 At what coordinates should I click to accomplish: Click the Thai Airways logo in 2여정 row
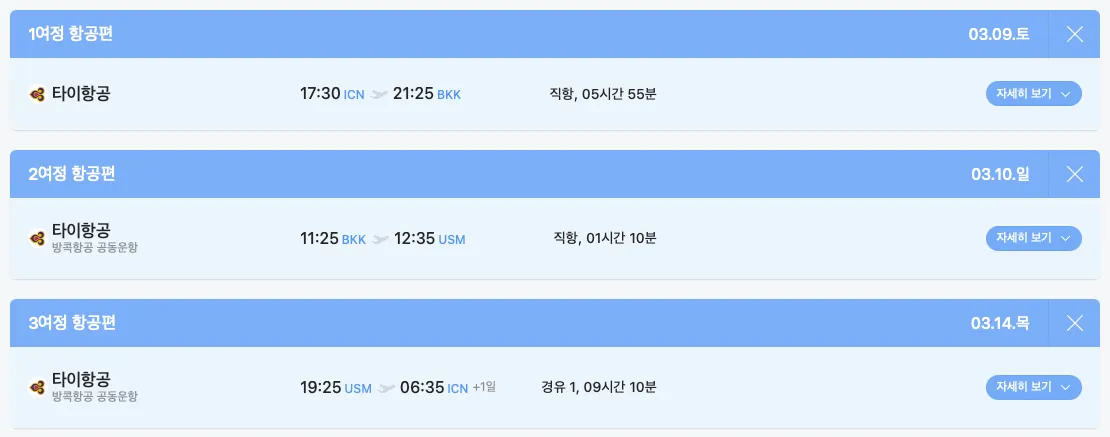[x=37, y=238]
